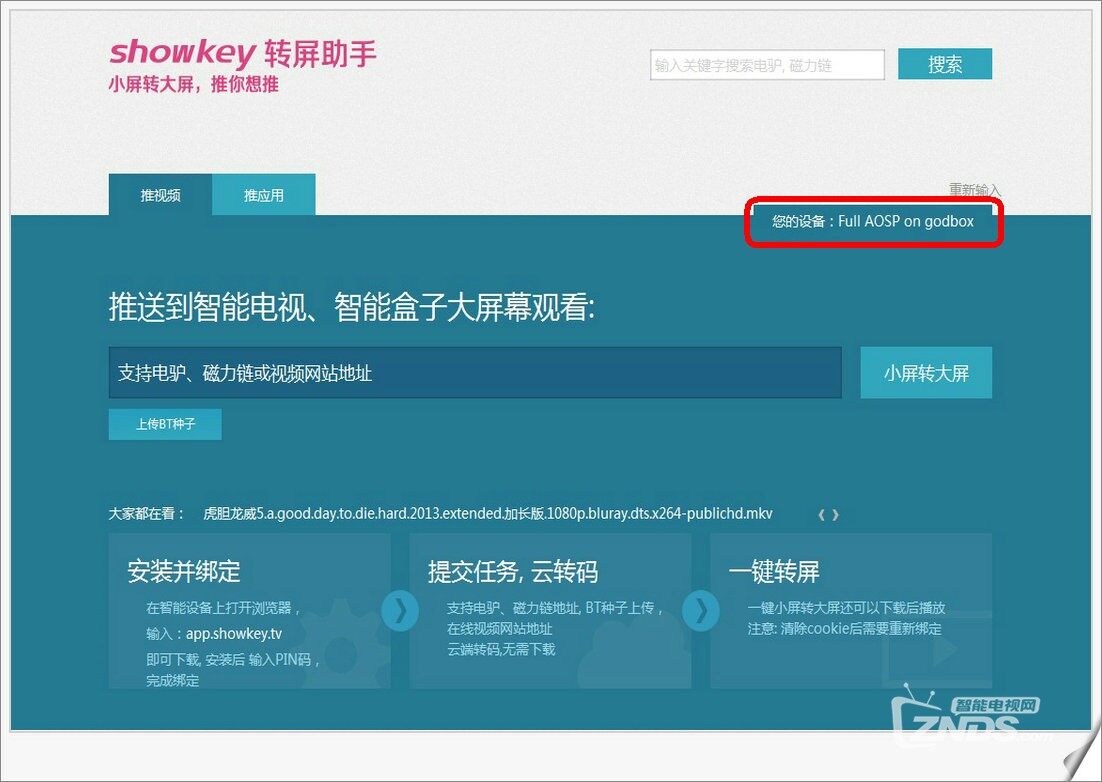The width and height of the screenshot is (1102, 782).
Task: Click the chevron icon after 云转码 card
Action: tap(701, 611)
